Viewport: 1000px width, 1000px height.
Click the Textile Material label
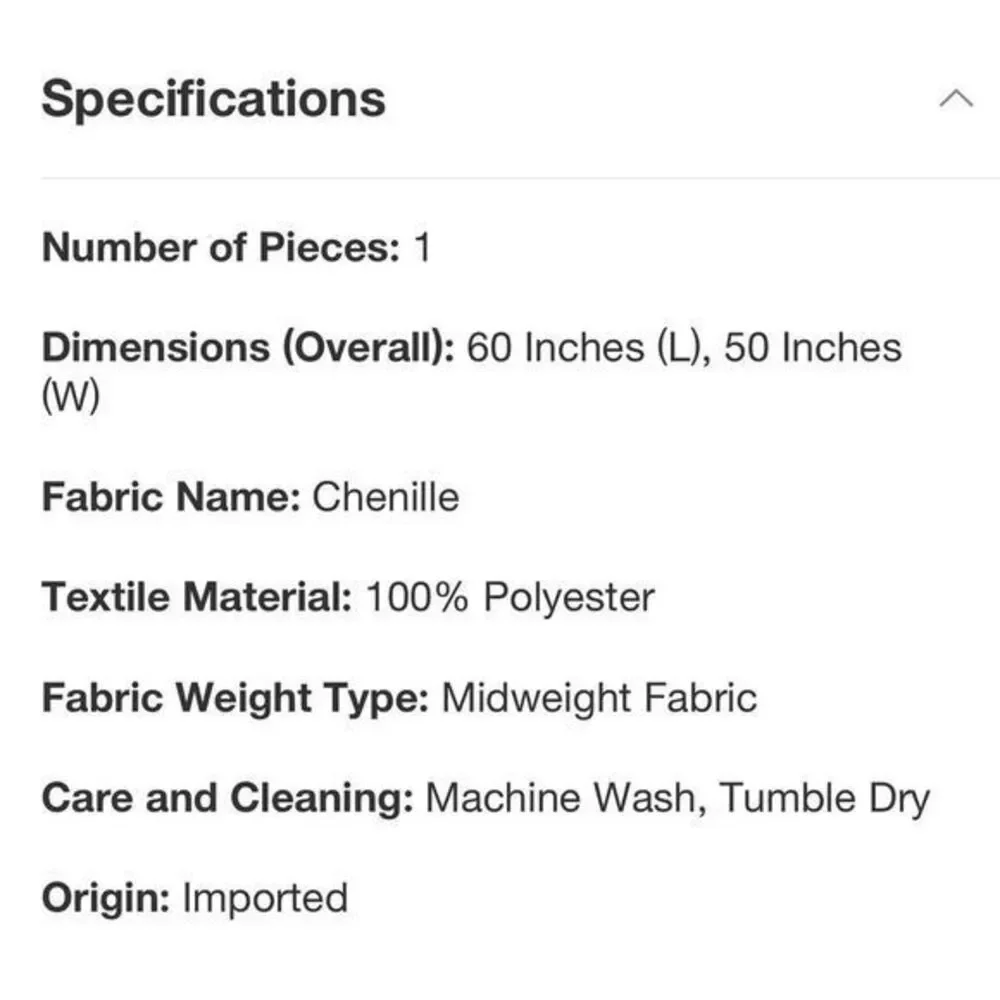(x=197, y=598)
